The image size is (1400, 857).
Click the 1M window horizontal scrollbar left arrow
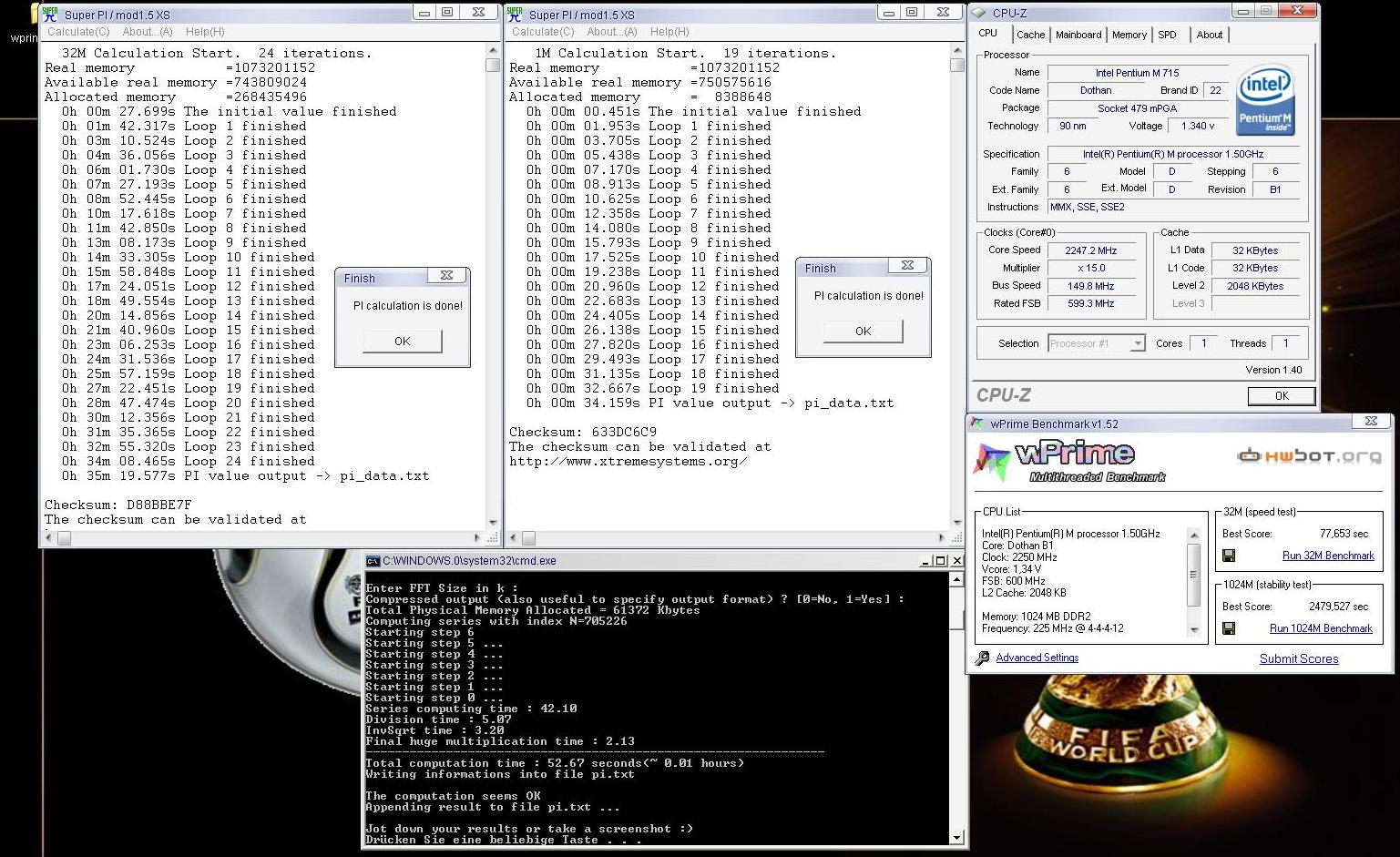pyautogui.click(x=513, y=537)
